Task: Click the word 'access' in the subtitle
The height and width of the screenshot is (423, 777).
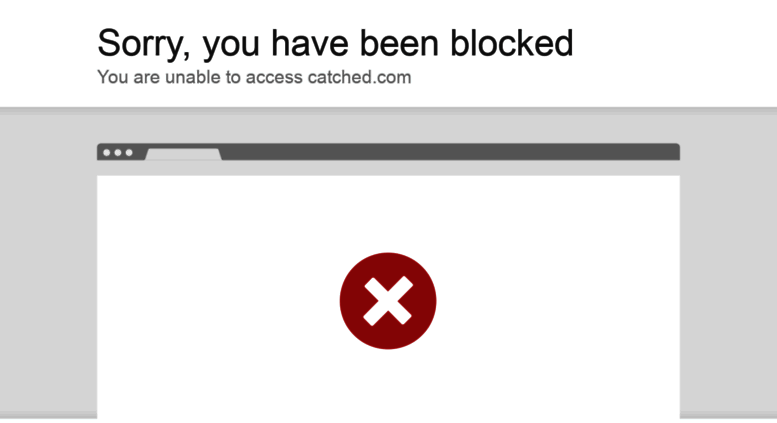Action: 274,78
